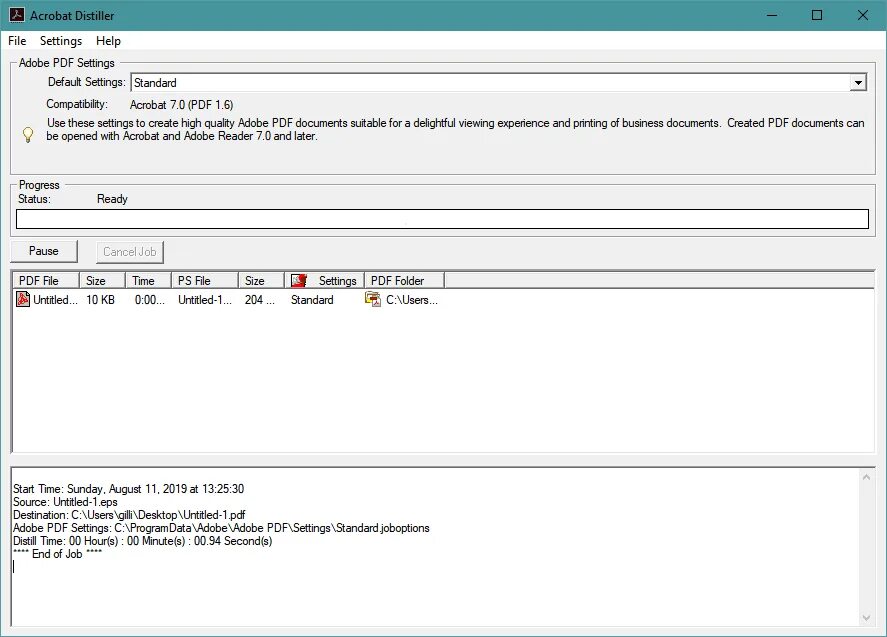Expand the Default Settings dropdown arrow

tap(858, 83)
